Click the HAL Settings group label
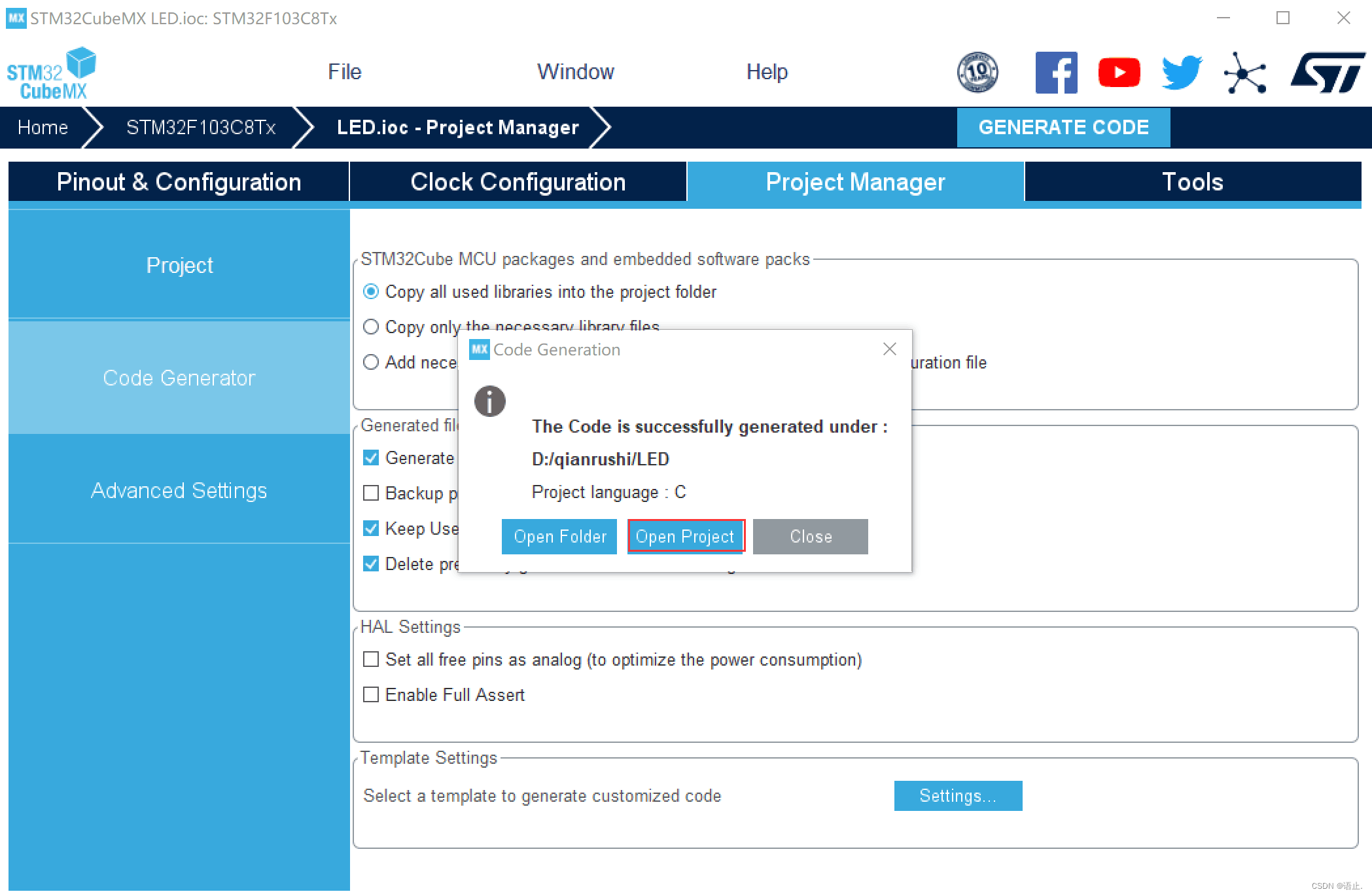The height and width of the screenshot is (896, 1372). (411, 627)
